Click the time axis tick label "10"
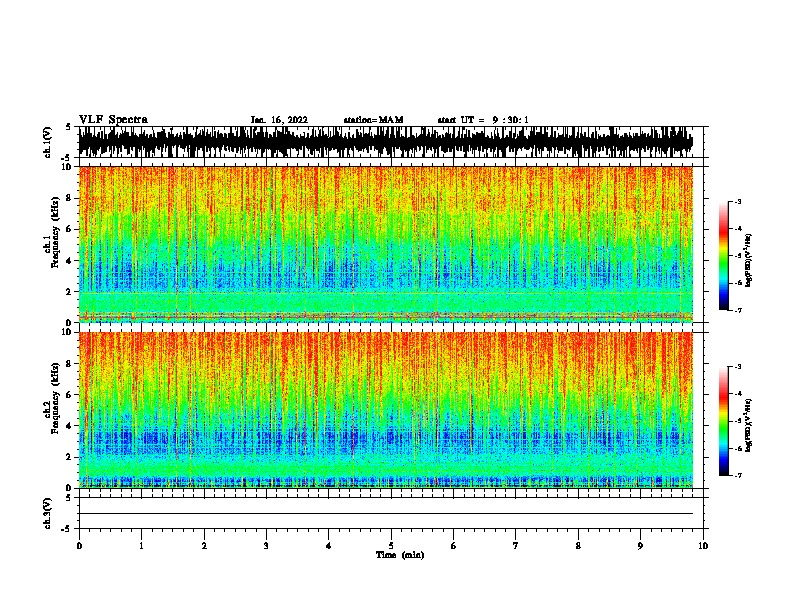 point(703,546)
